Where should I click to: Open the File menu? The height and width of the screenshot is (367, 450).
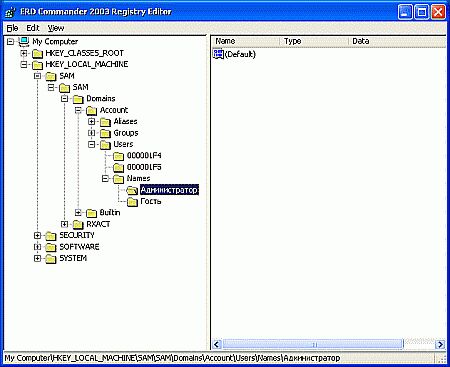12,28
